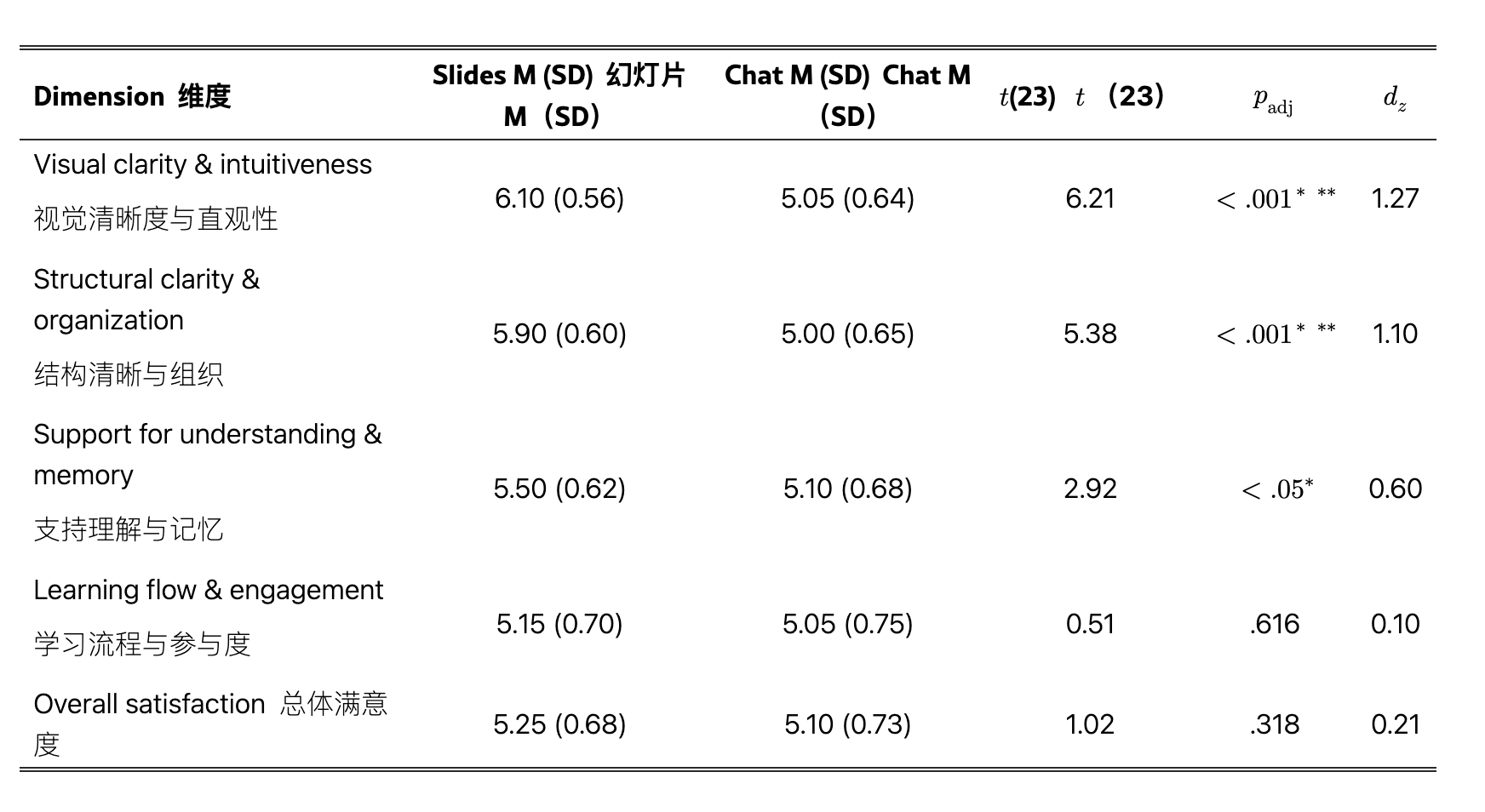This screenshot has width=1485, height=812.
Task: Select the Overall satisfaction row label
Action: (149, 704)
